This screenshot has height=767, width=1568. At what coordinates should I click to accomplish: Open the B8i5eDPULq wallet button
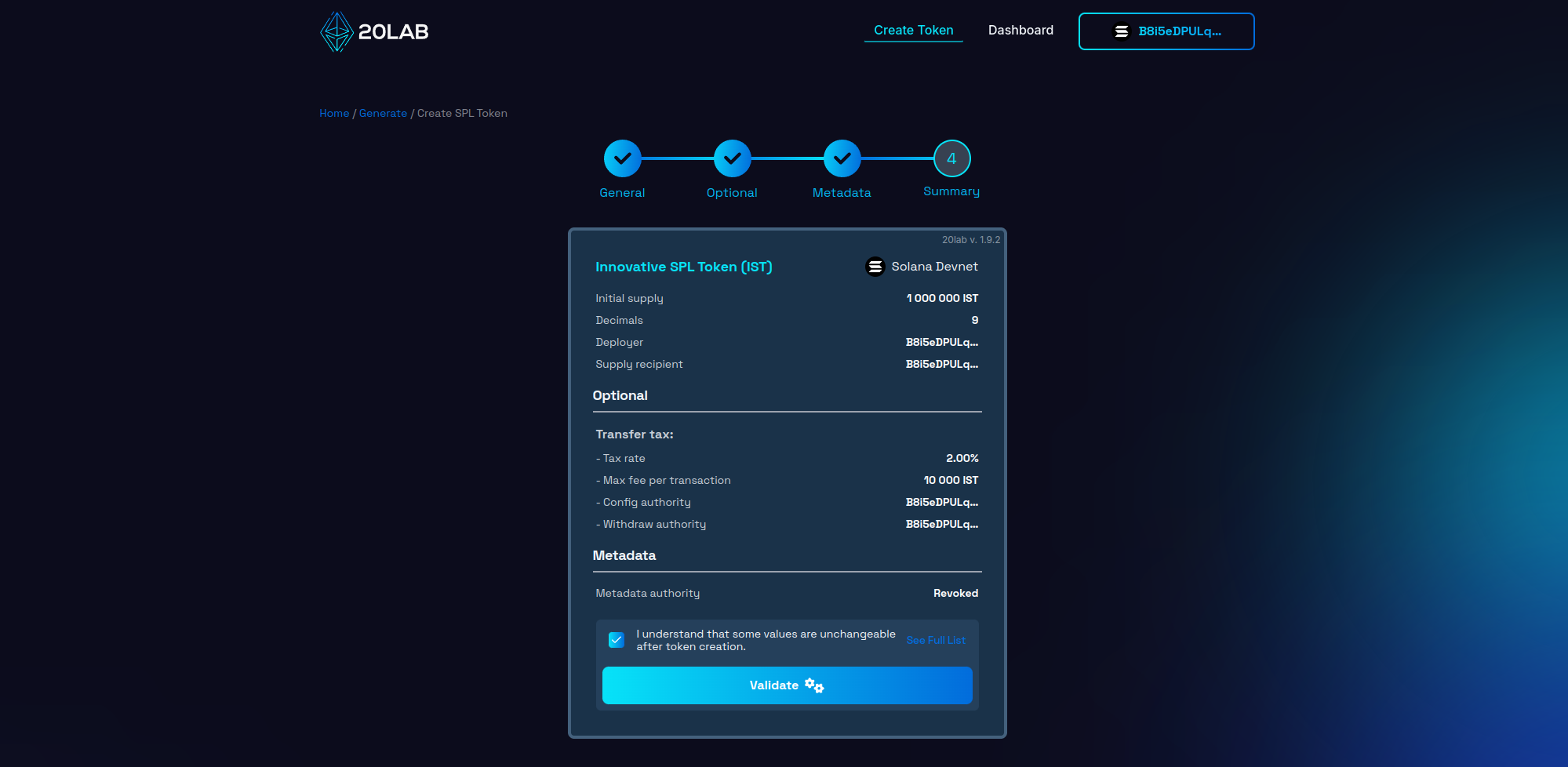tap(1166, 31)
